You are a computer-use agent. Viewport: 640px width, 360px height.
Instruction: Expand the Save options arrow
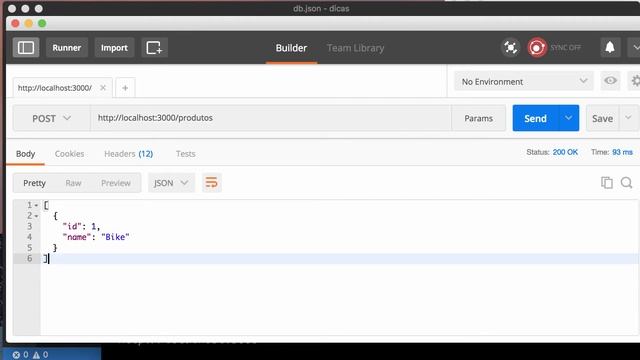coord(629,118)
